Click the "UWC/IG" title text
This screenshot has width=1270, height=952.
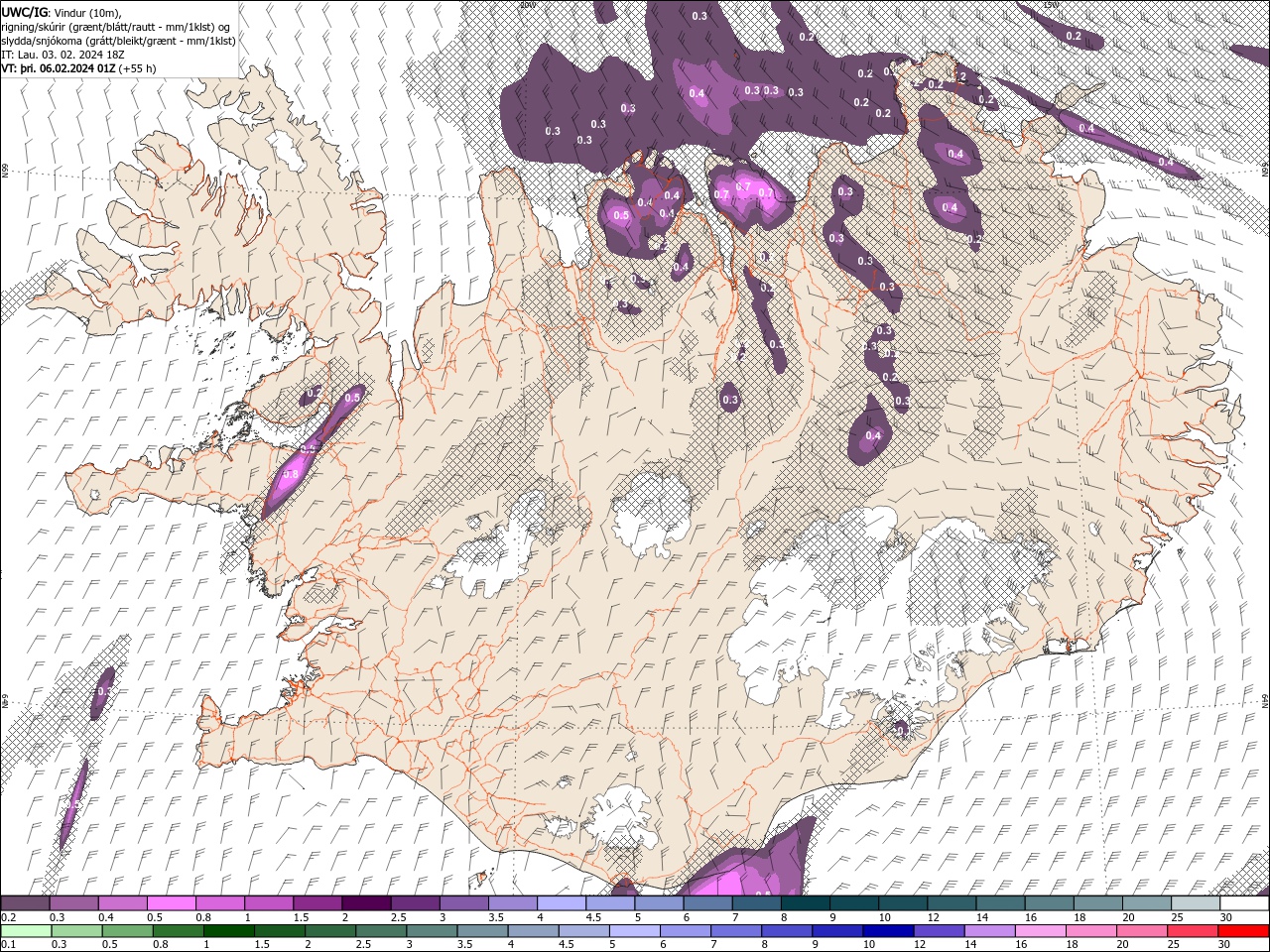(24, 12)
